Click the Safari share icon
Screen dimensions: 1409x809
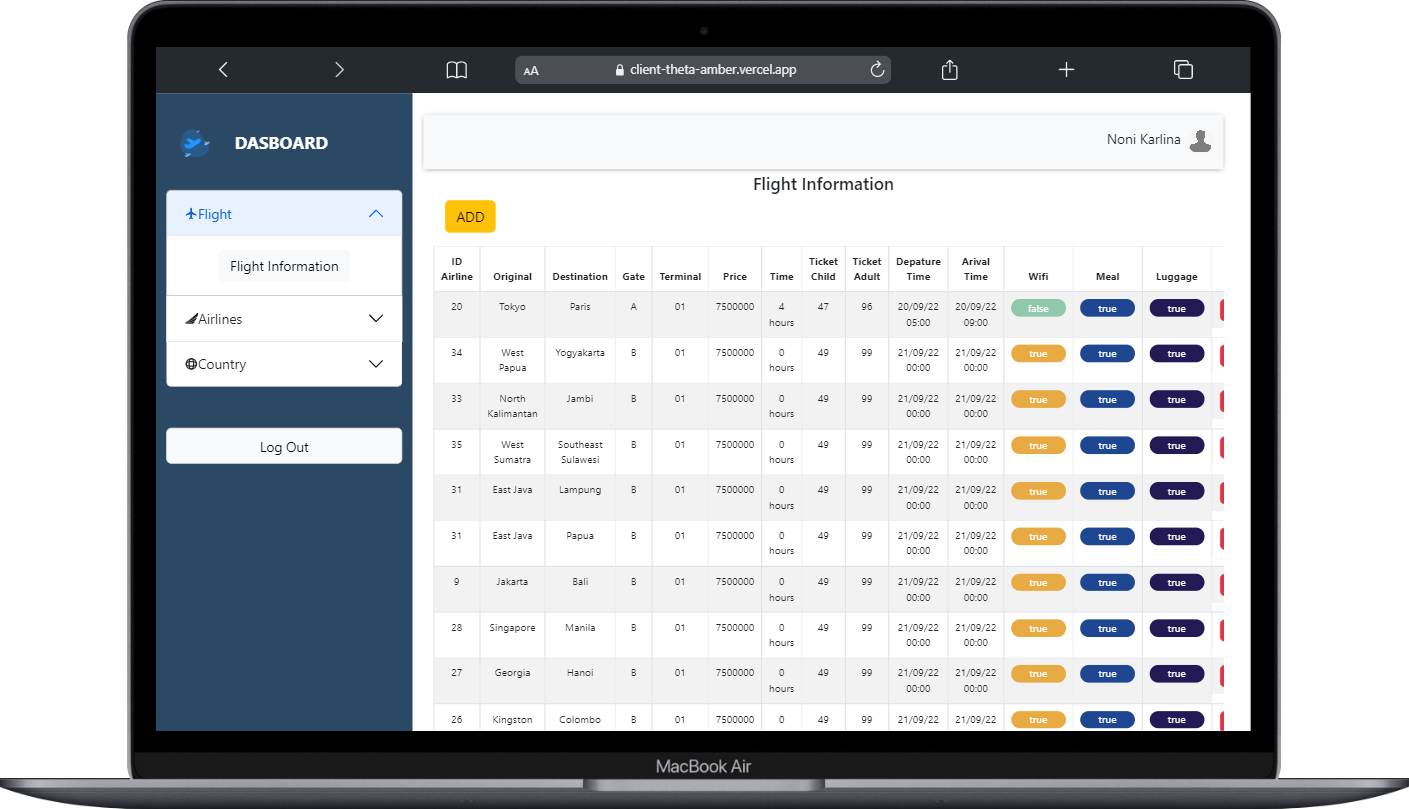[x=948, y=69]
